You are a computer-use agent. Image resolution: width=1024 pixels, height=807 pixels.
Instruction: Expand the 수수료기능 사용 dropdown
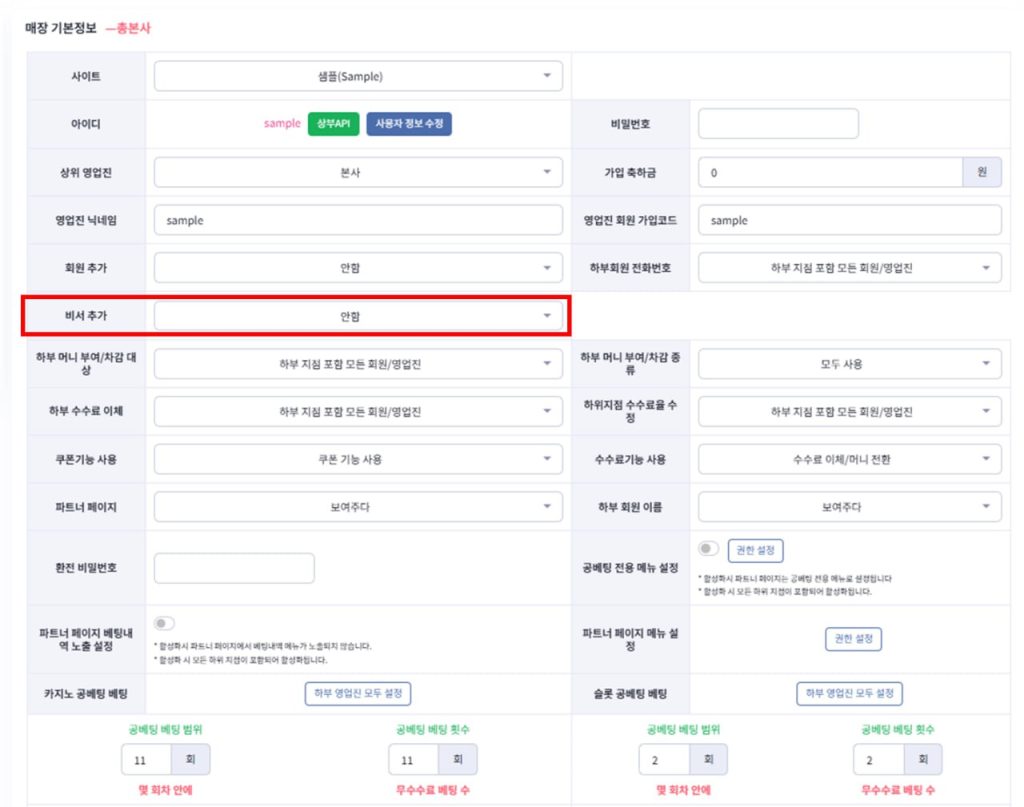[849, 459]
